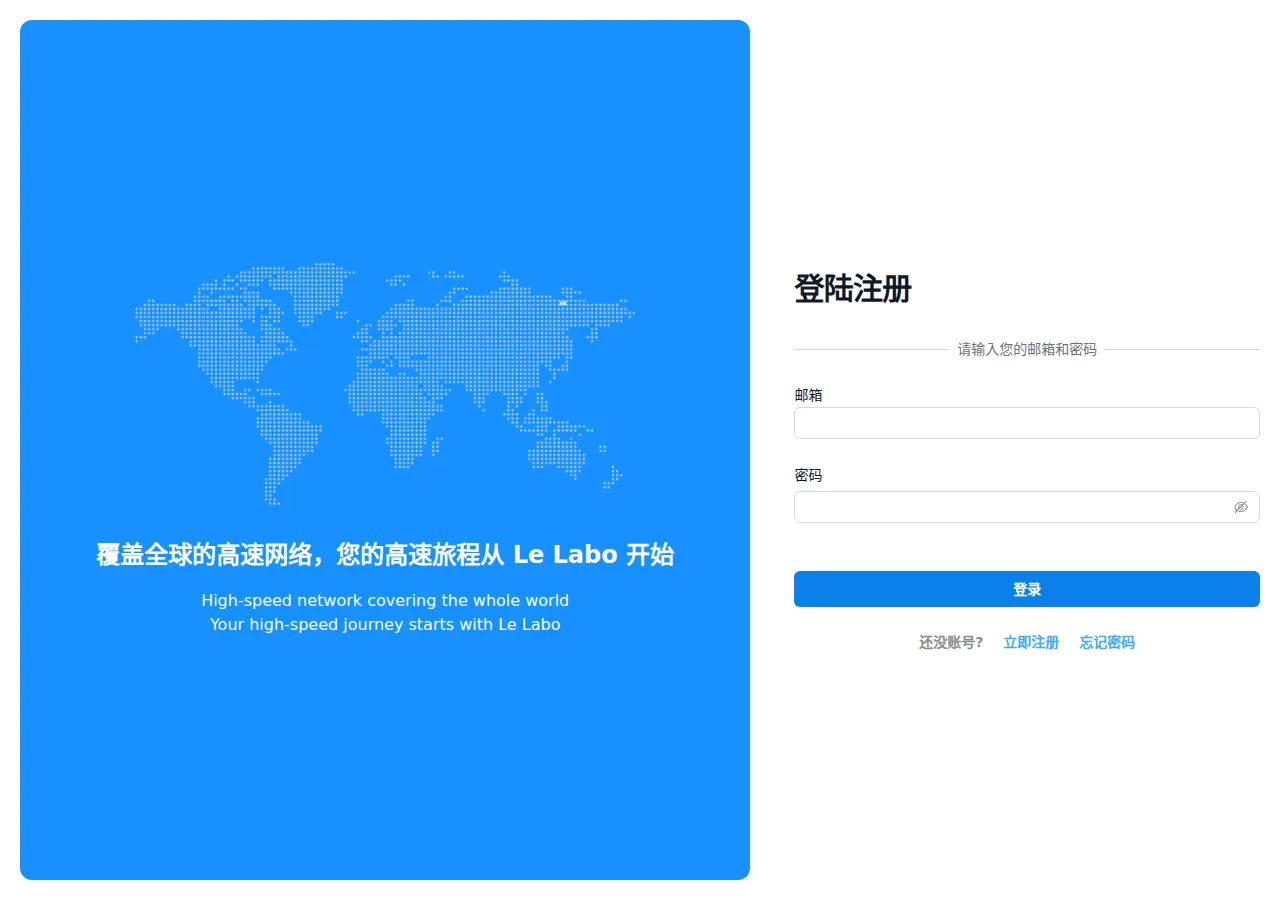Select the "High-speed network covering the whole world" line
Image resolution: width=1284 pixels, height=900 pixels.
point(385,601)
